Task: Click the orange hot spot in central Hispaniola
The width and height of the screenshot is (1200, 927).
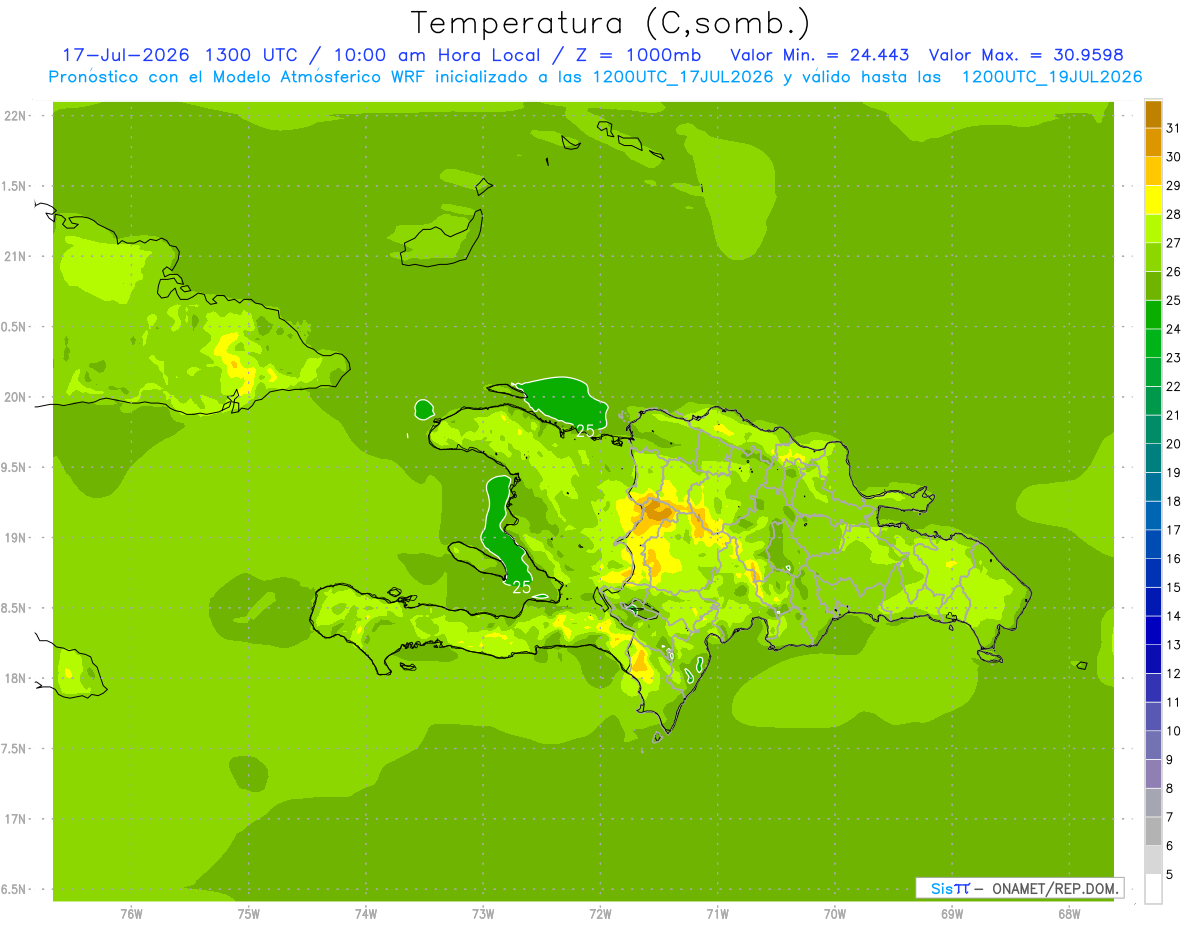Action: point(658,511)
